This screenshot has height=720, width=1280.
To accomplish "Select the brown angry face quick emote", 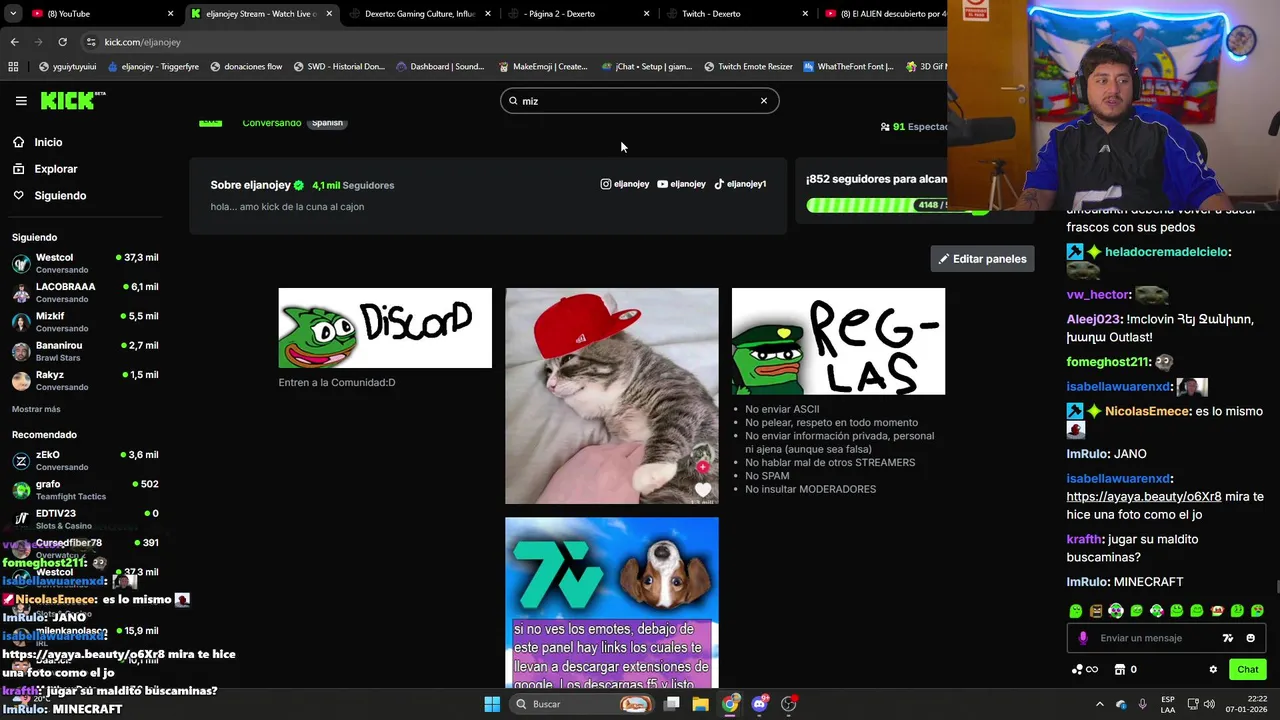I will tap(1095, 610).
